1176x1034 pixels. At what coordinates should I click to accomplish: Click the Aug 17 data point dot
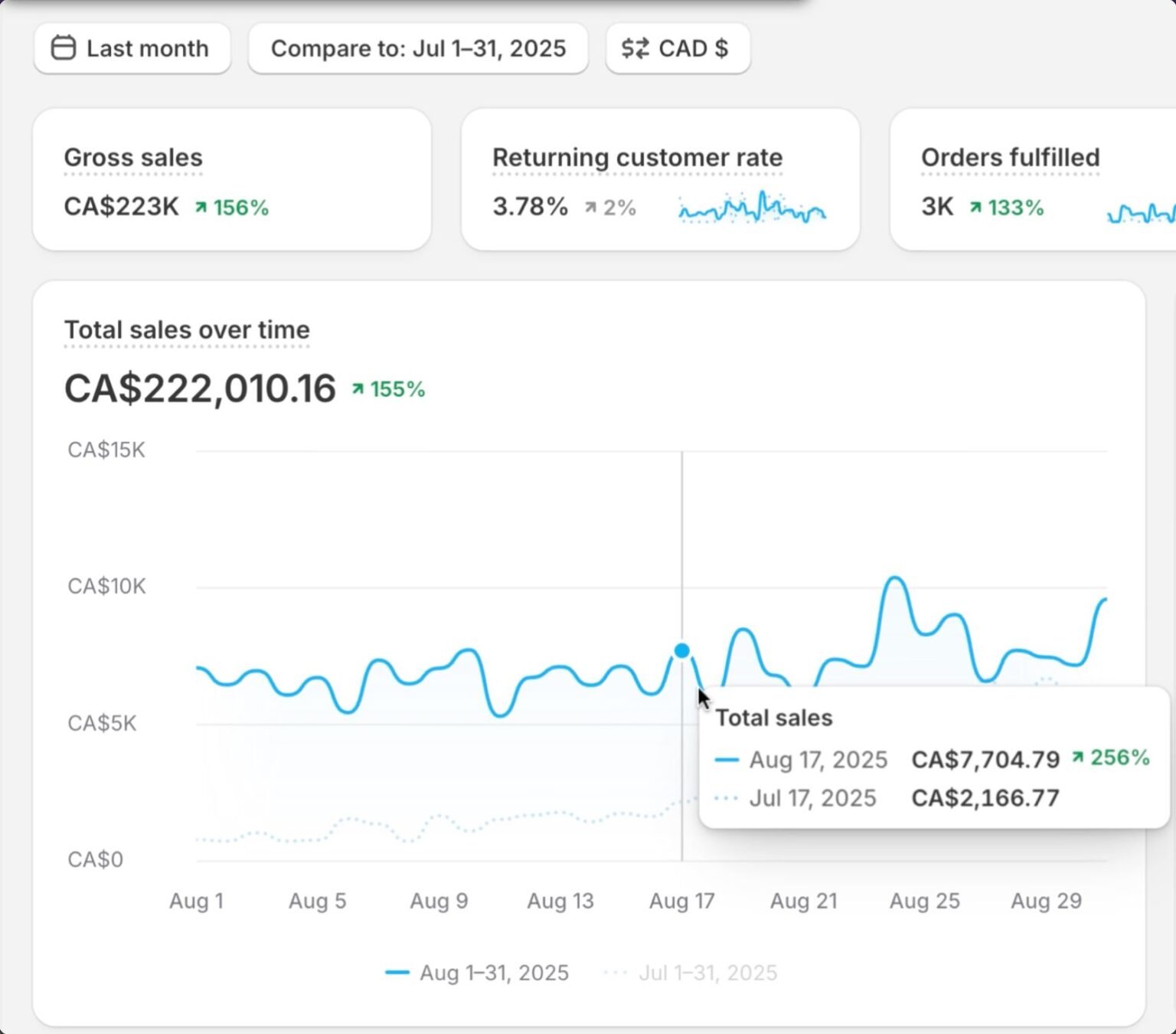click(681, 651)
